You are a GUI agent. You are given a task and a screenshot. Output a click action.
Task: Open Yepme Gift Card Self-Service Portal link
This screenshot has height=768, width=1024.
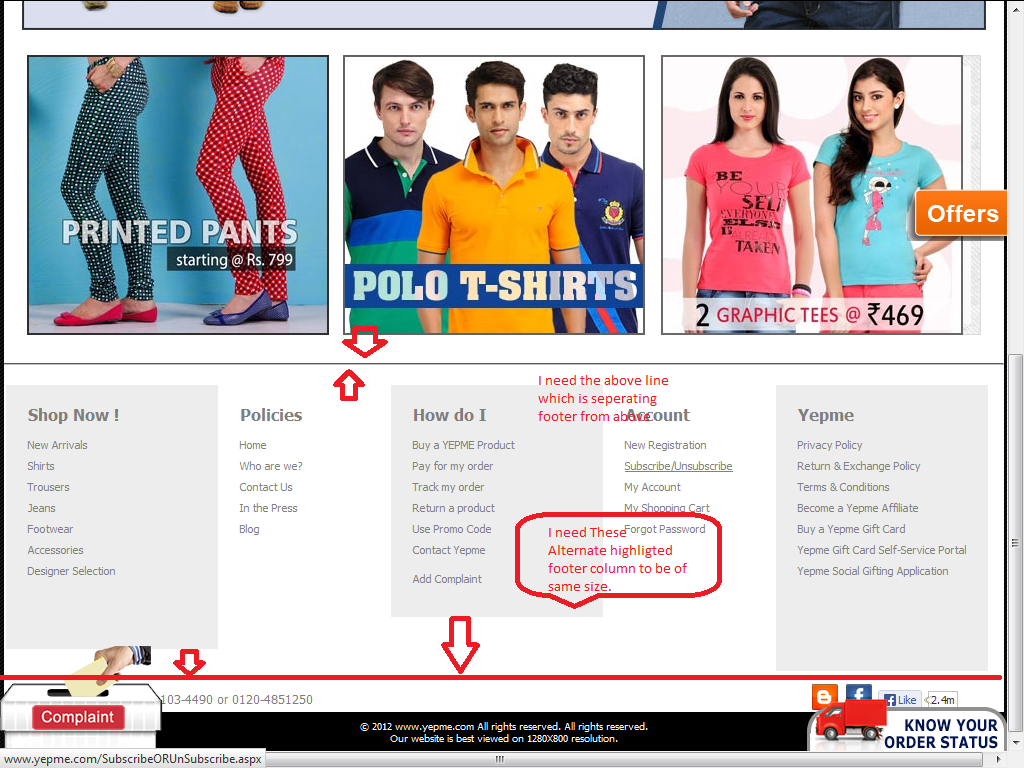tap(882, 550)
